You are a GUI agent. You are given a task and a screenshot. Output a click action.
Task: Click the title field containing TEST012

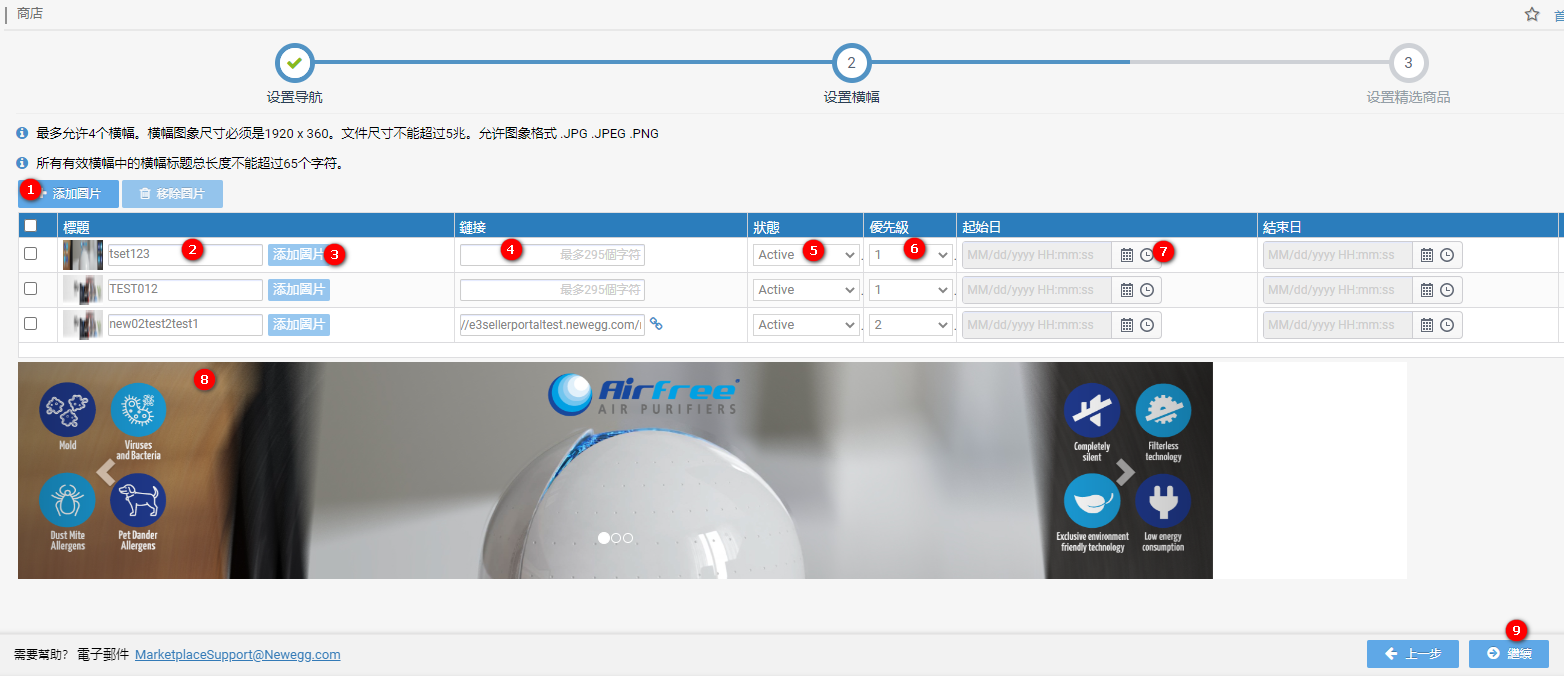click(x=185, y=290)
